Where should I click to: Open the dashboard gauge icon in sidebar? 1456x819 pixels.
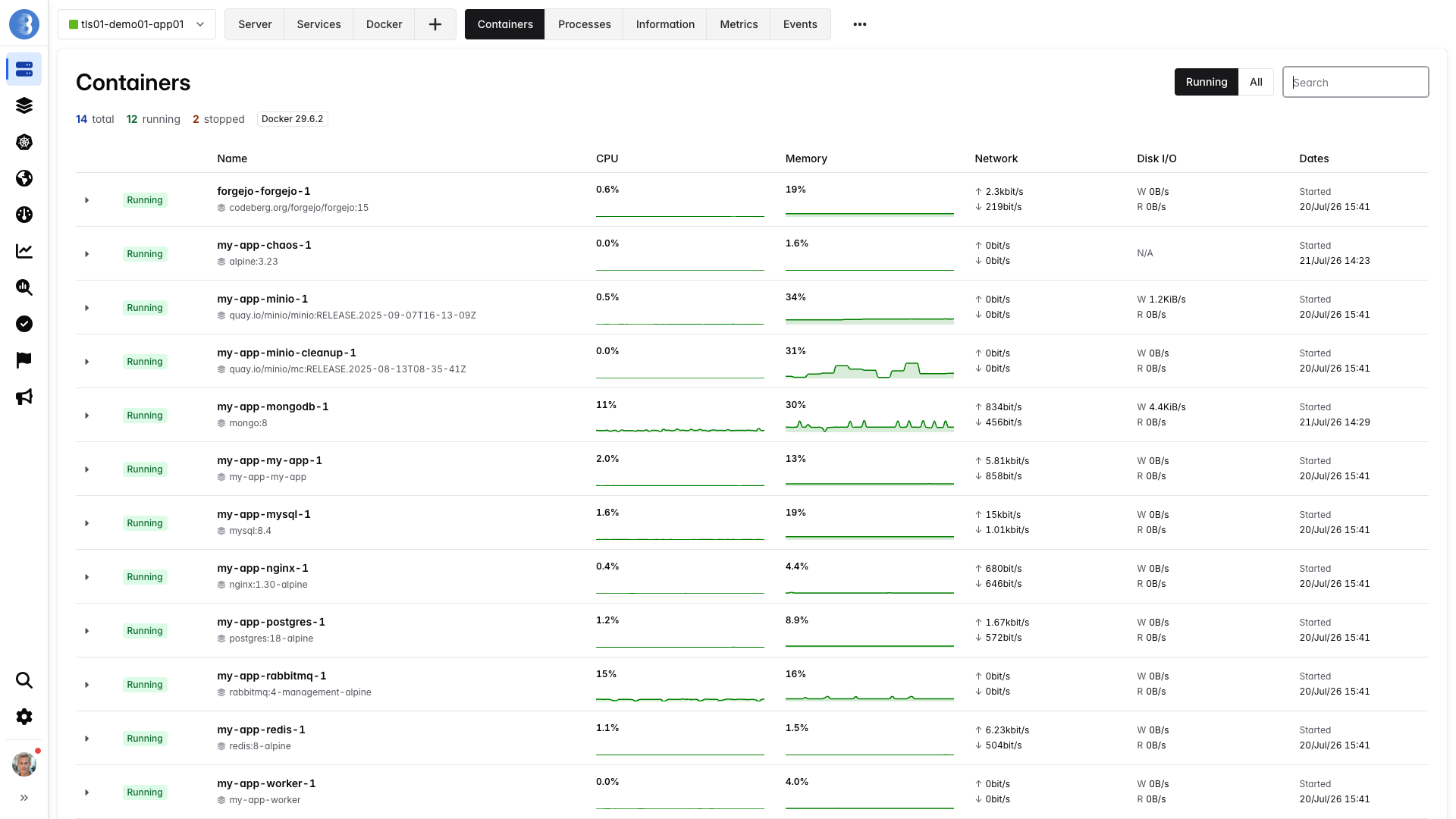click(x=24, y=215)
